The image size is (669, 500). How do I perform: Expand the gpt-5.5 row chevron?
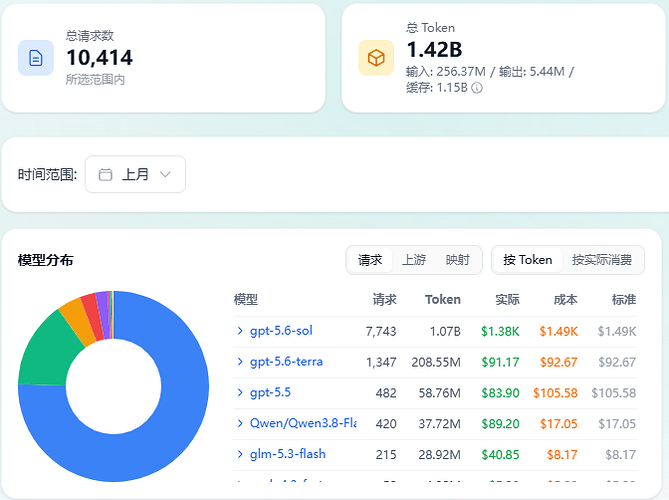[240, 392]
